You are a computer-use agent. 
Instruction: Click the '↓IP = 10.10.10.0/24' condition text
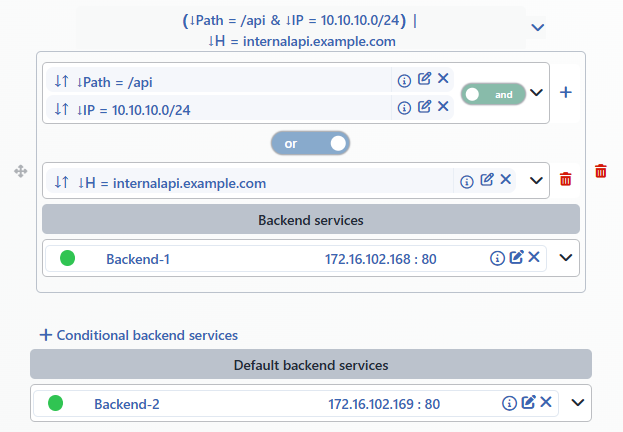pyautogui.click(x=134, y=110)
